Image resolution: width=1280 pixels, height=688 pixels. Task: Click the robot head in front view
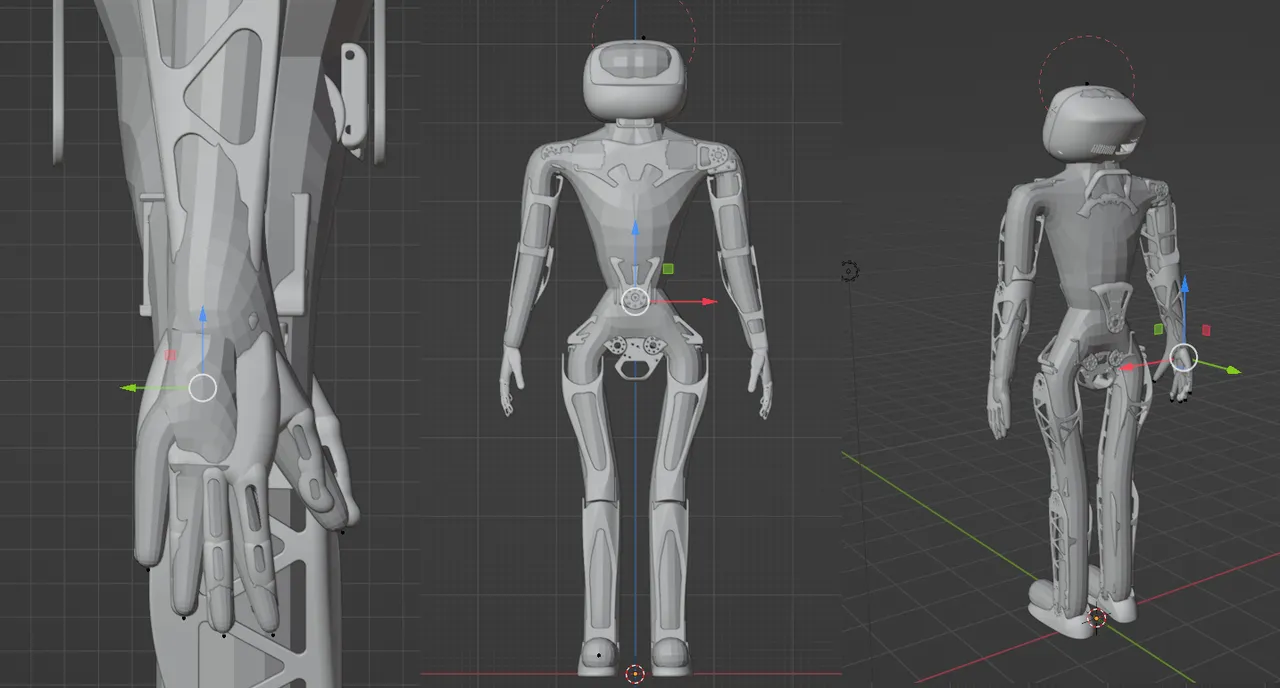pyautogui.click(x=636, y=78)
